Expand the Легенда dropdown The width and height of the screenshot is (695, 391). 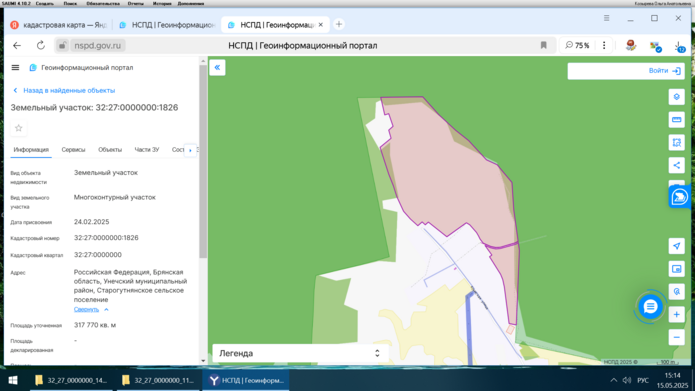click(301, 353)
